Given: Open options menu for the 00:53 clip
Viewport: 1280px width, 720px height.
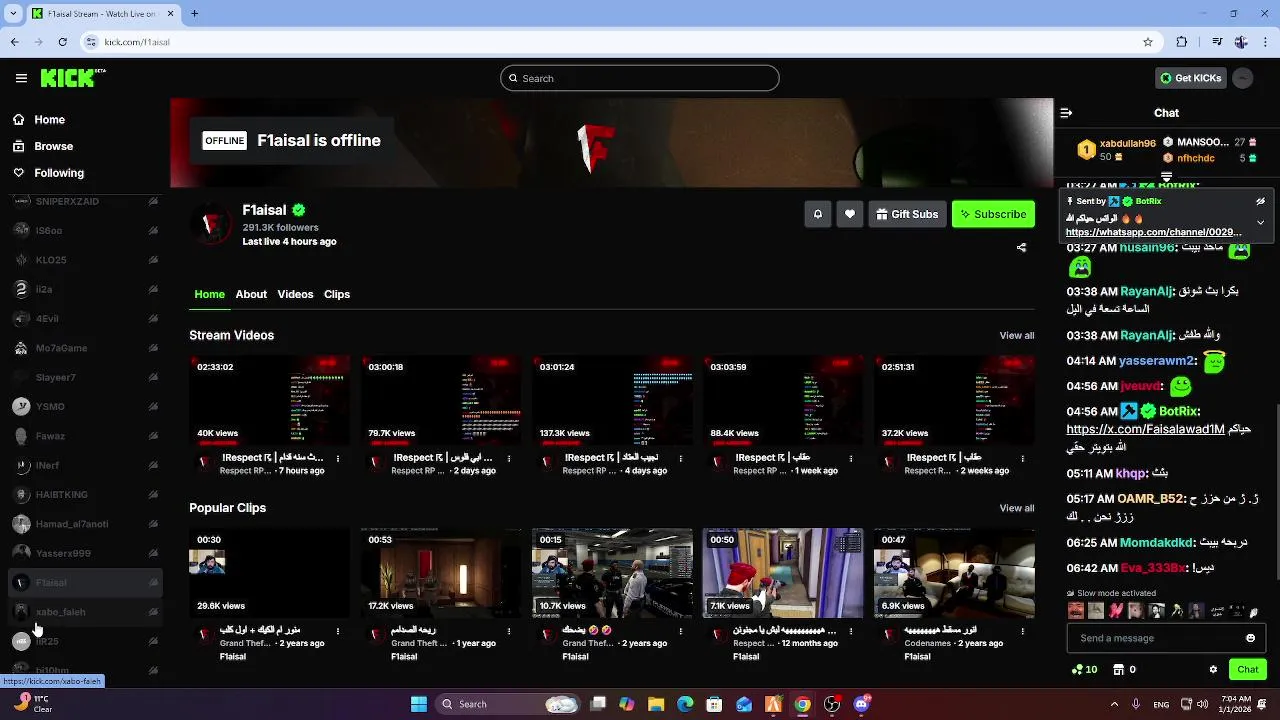Looking at the screenshot, I should (x=509, y=631).
